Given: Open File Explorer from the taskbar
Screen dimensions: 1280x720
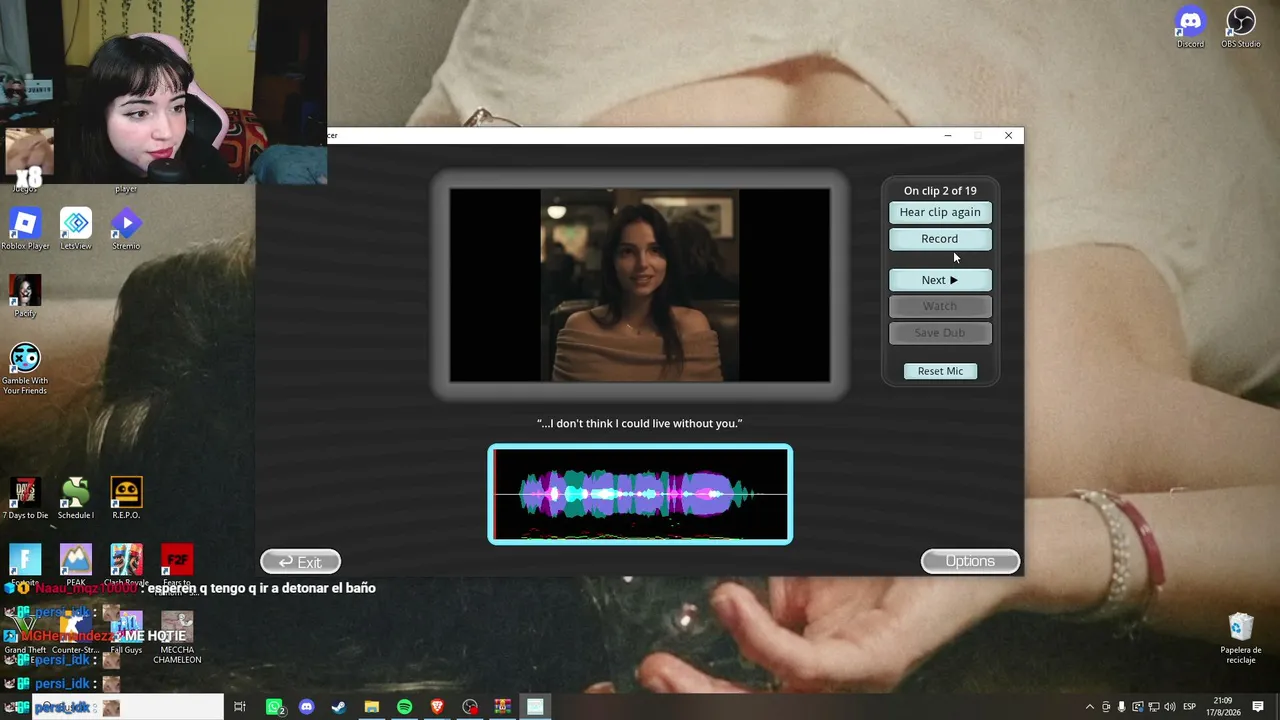Looking at the screenshot, I should [372, 707].
